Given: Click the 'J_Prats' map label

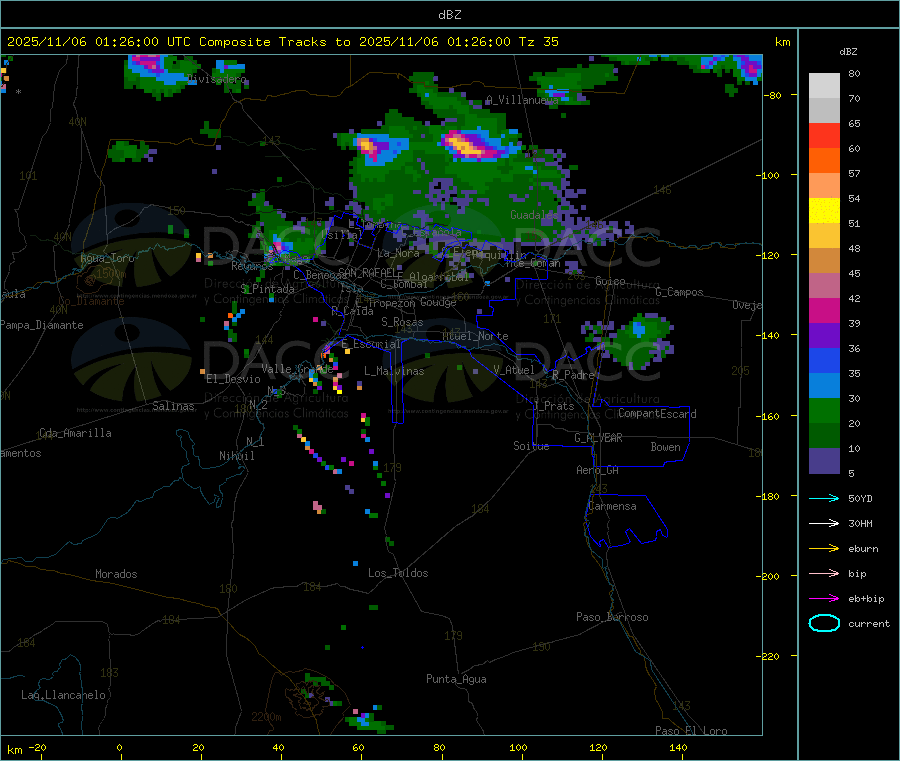Looking at the screenshot, I should click(x=553, y=405).
